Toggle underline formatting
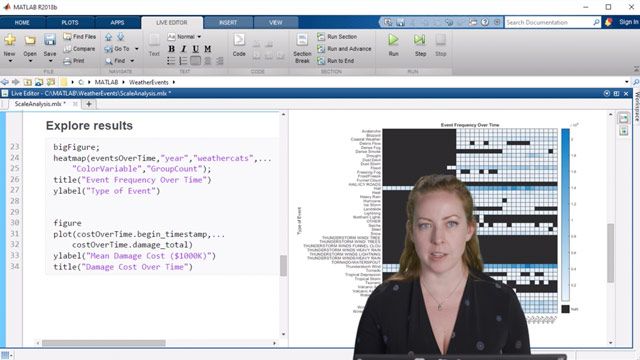The width and height of the screenshot is (640, 360). 196,49
